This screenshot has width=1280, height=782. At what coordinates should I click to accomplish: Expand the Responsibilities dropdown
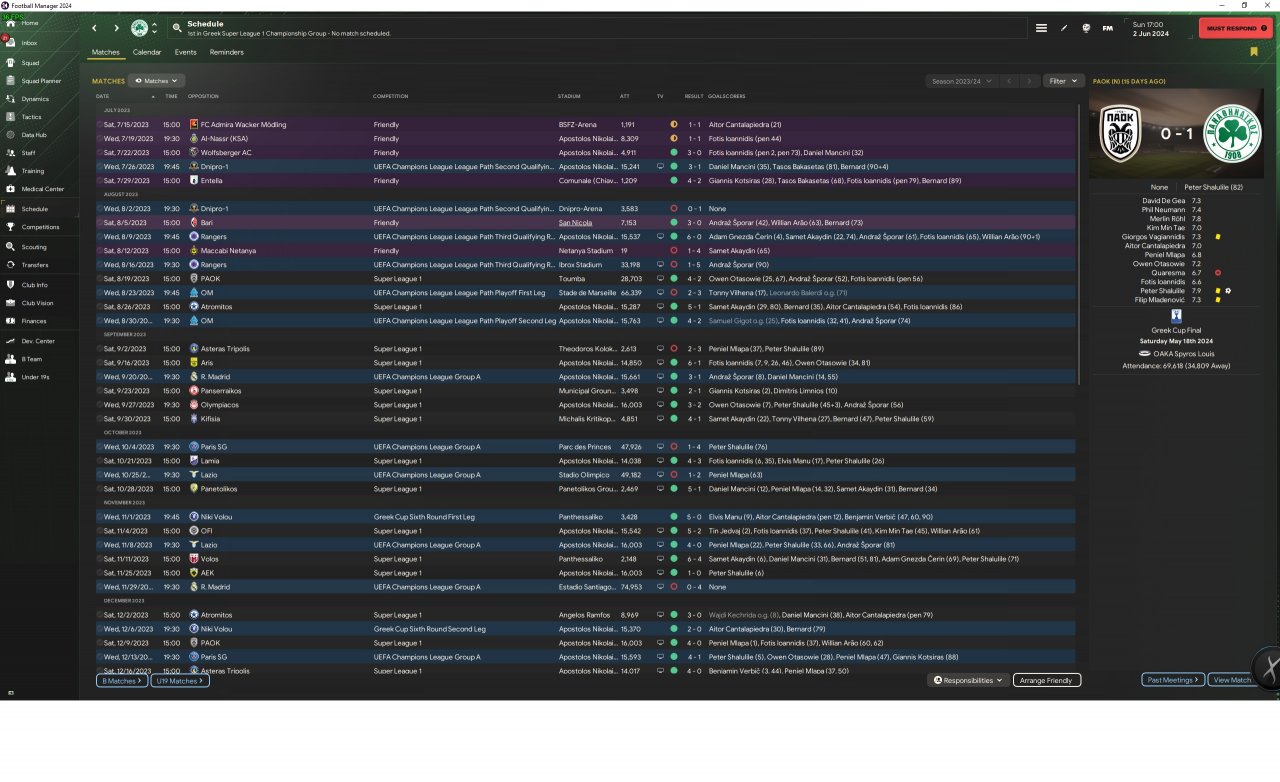tap(968, 680)
